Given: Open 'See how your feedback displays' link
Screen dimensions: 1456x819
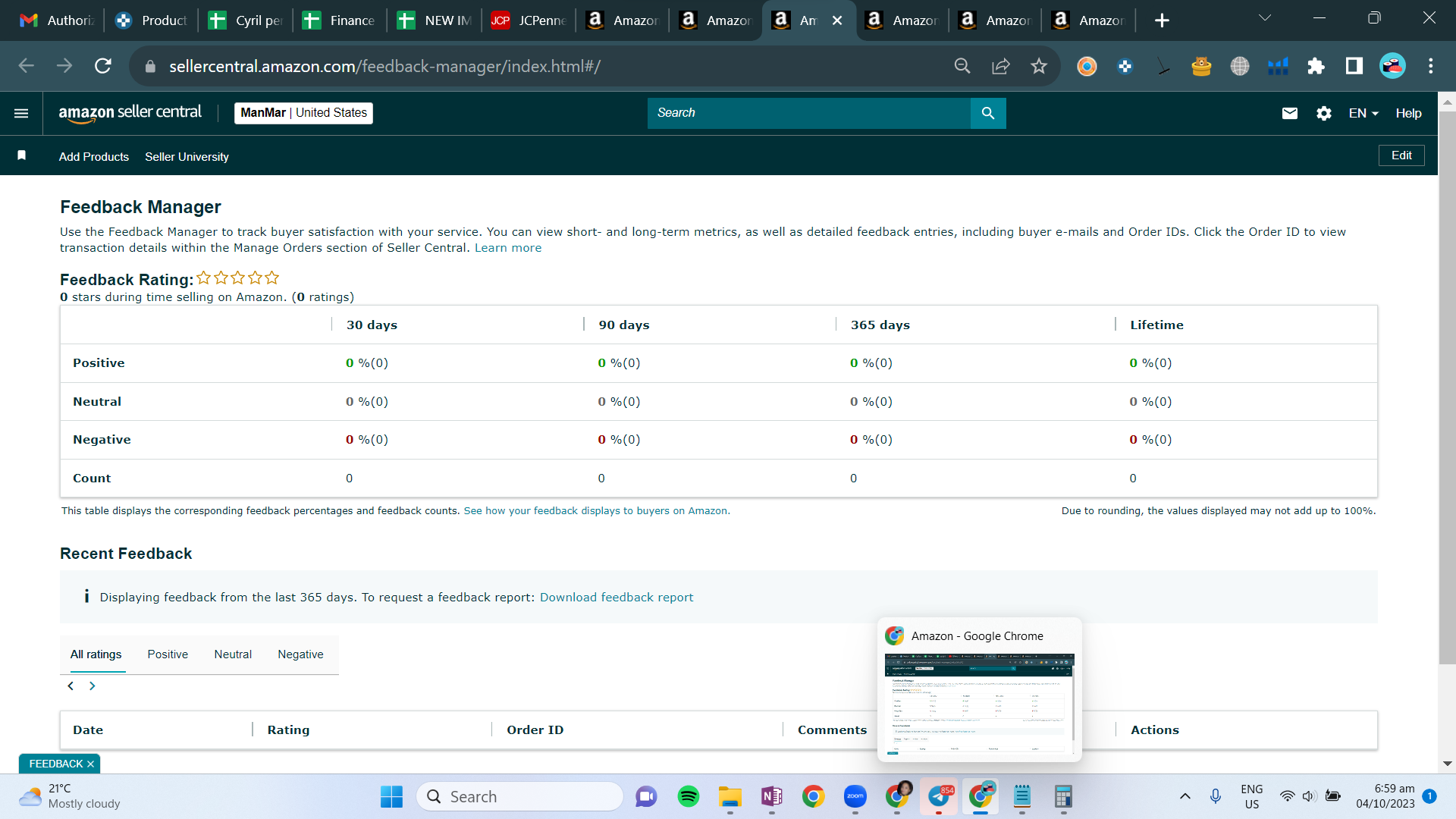Looking at the screenshot, I should (597, 511).
